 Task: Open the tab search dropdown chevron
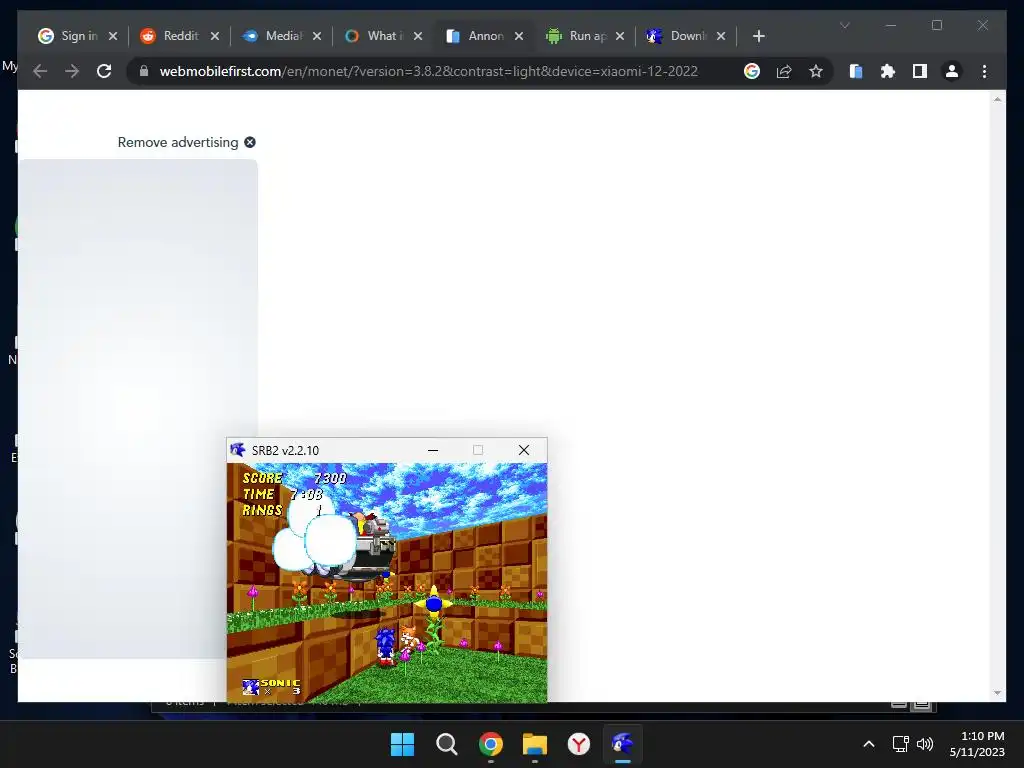pos(844,25)
